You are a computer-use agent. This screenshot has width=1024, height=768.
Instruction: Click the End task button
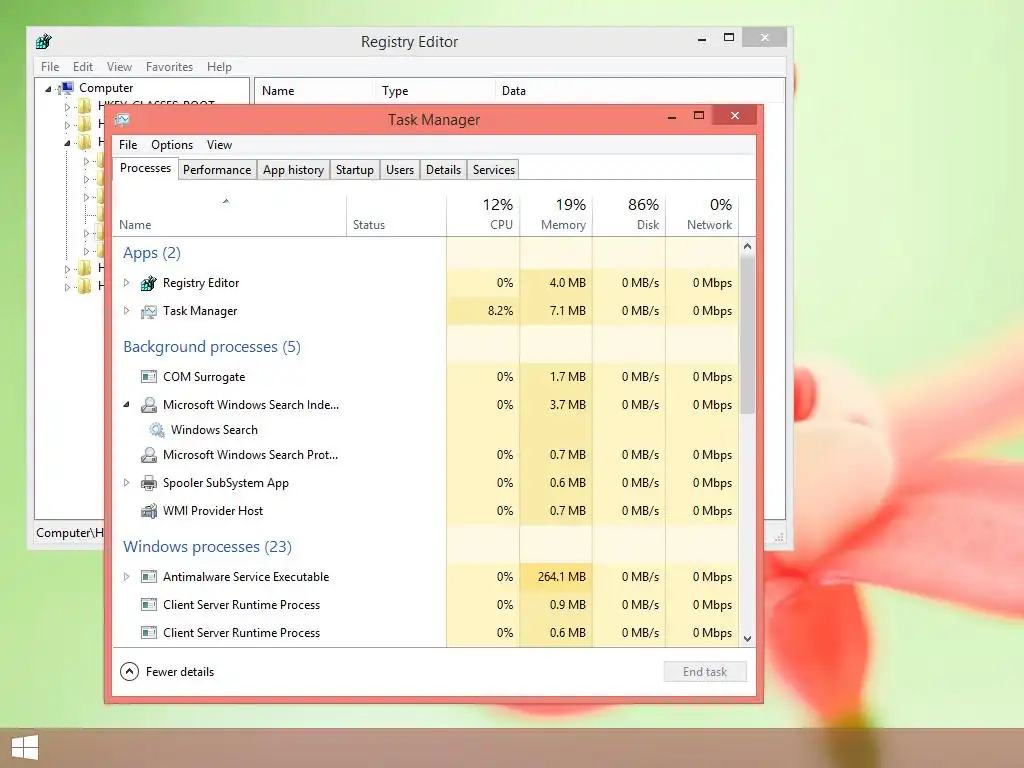pyautogui.click(x=705, y=671)
